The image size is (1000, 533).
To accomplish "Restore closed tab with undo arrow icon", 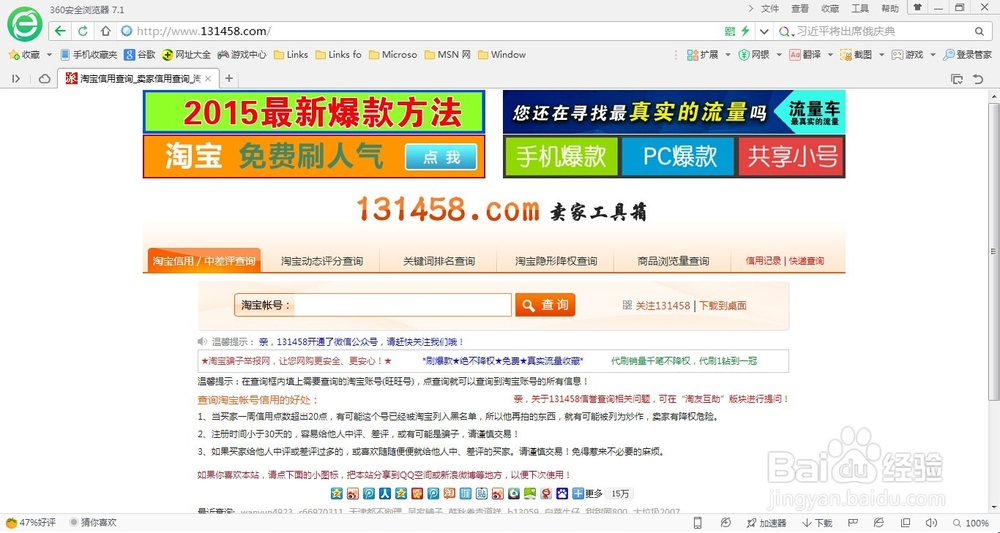I will coord(978,79).
